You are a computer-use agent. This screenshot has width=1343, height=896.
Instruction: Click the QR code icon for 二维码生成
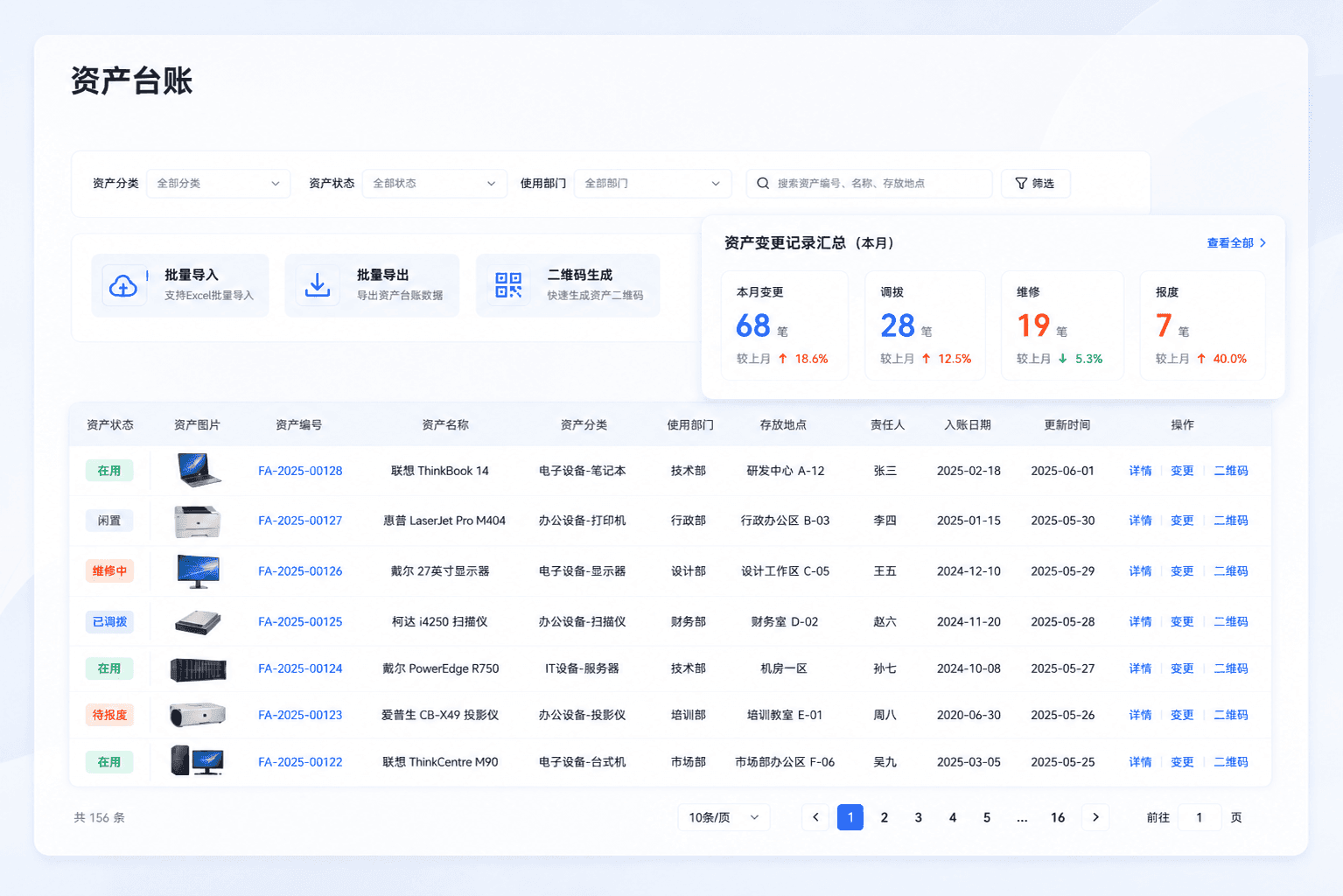[508, 285]
